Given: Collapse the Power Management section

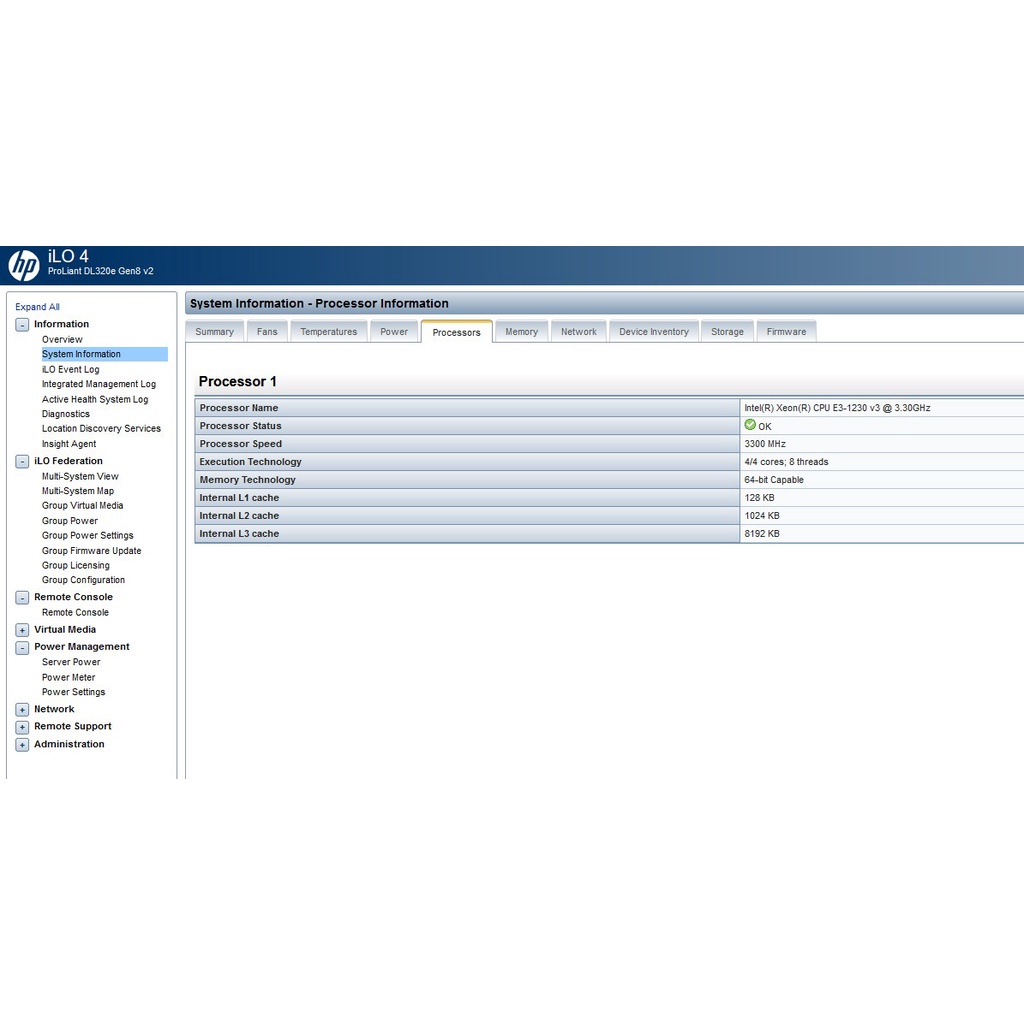Looking at the screenshot, I should [x=22, y=648].
